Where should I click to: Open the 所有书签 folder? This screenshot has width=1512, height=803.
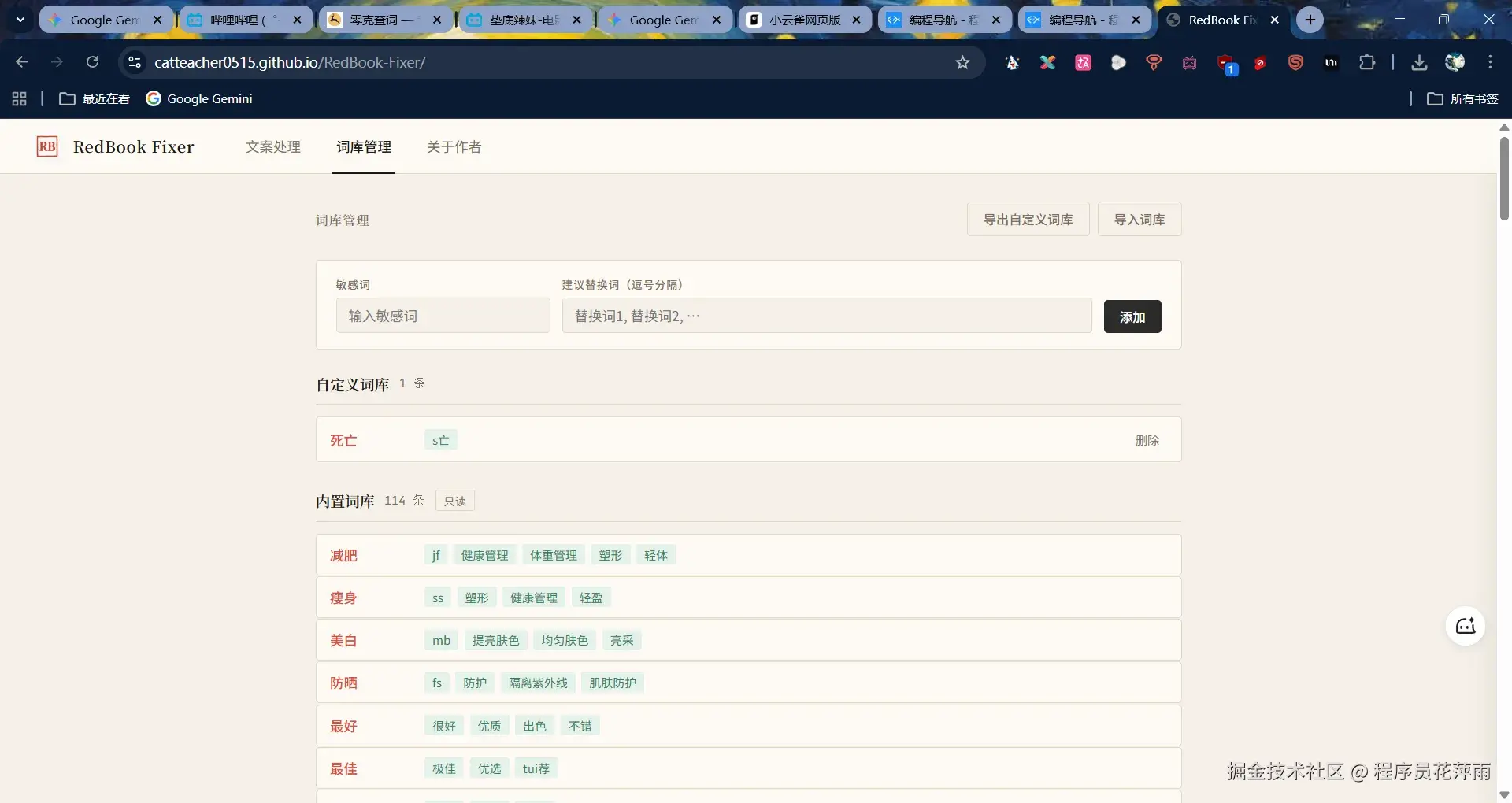point(1463,98)
